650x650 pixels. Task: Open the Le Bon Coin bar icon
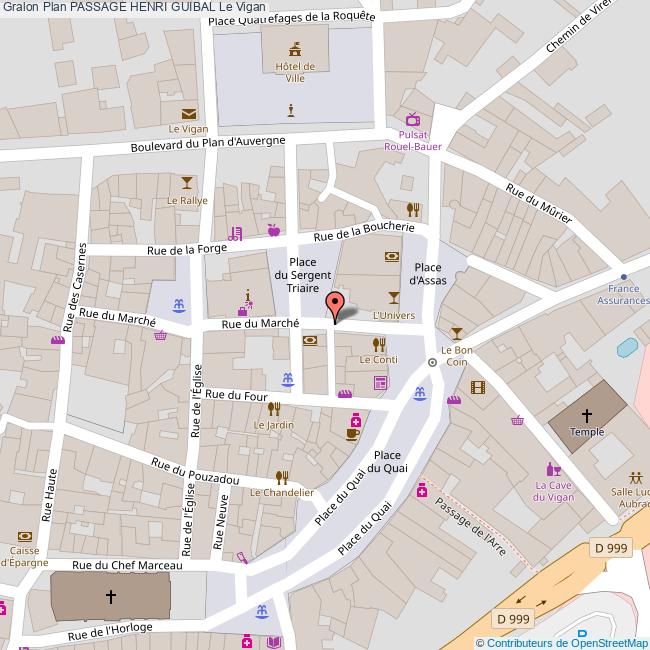pos(457,332)
